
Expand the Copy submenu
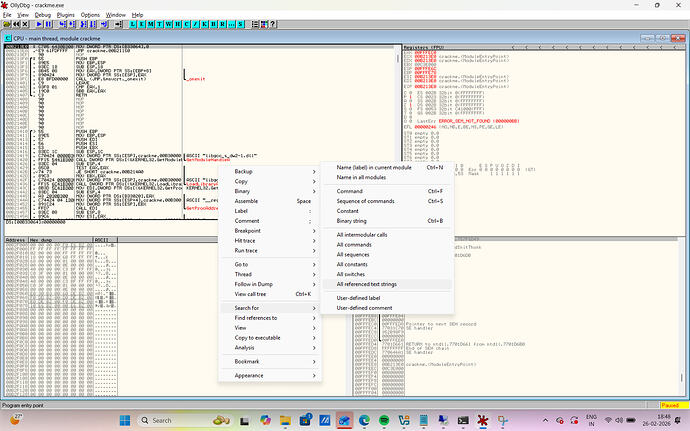click(x=270, y=181)
